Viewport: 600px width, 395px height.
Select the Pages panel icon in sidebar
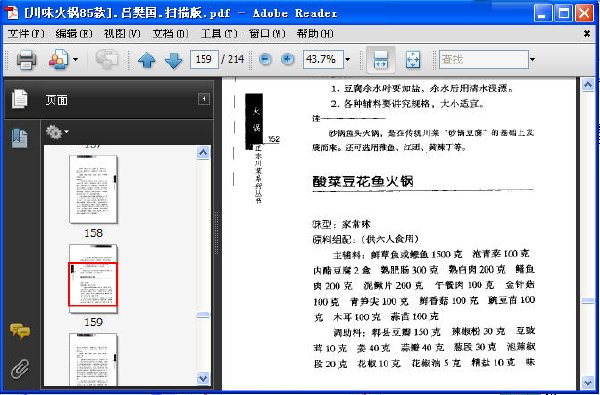pyautogui.click(x=20, y=99)
